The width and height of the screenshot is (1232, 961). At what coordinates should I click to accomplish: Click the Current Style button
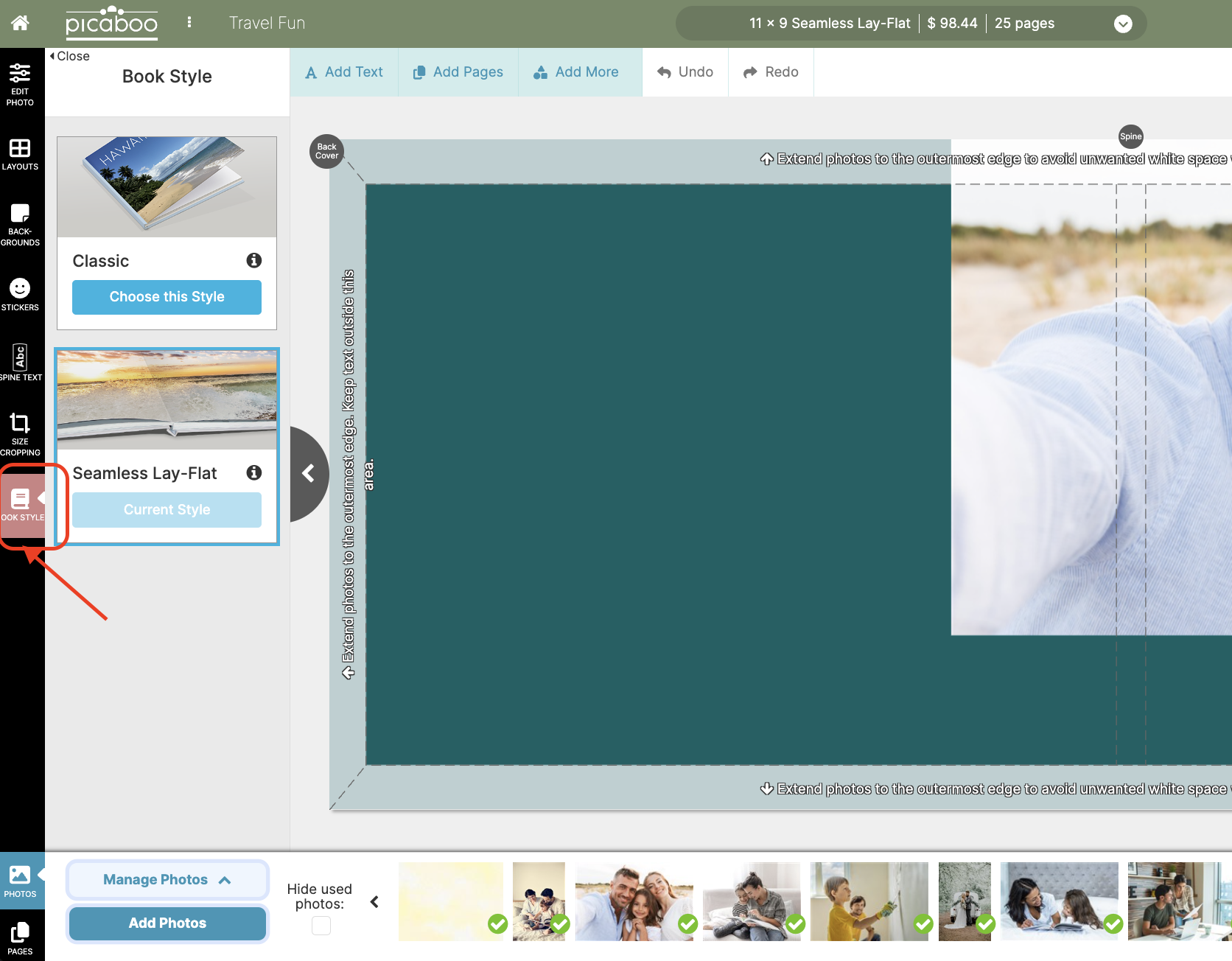point(167,510)
